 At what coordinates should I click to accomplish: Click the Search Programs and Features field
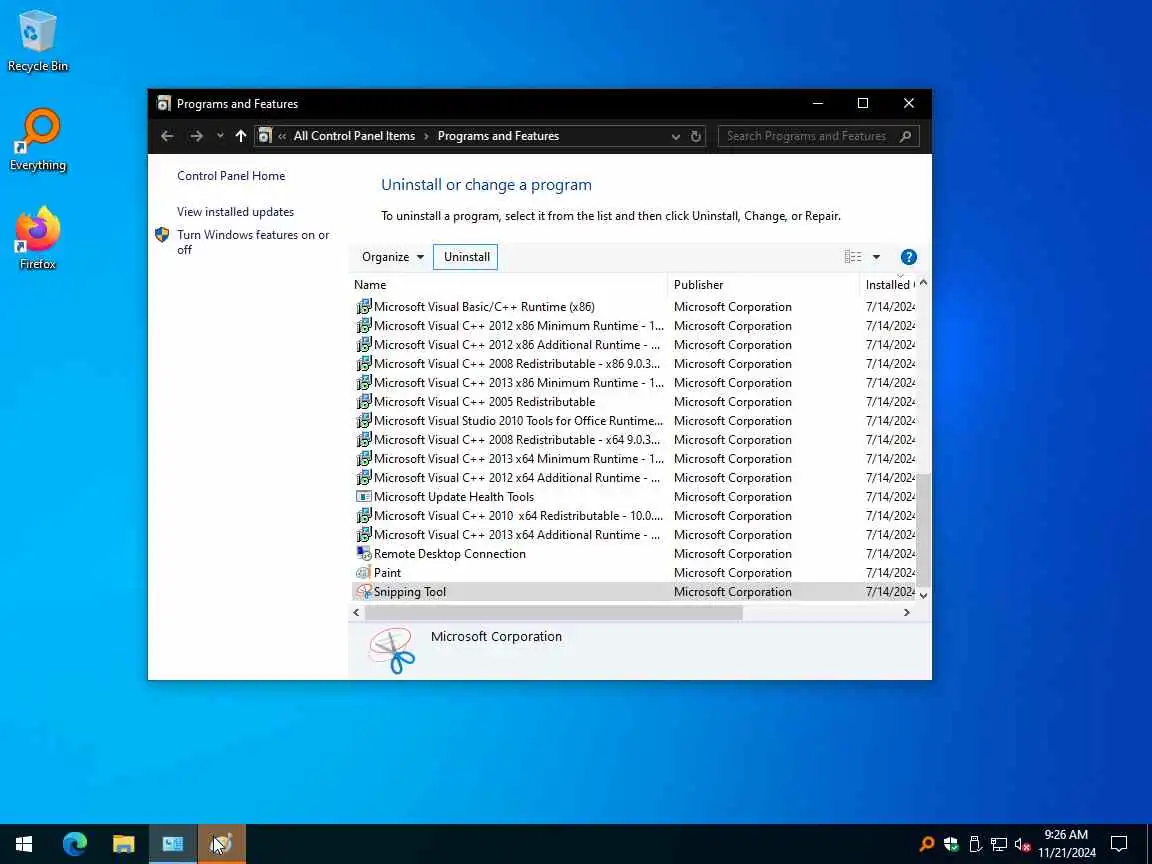pos(818,136)
